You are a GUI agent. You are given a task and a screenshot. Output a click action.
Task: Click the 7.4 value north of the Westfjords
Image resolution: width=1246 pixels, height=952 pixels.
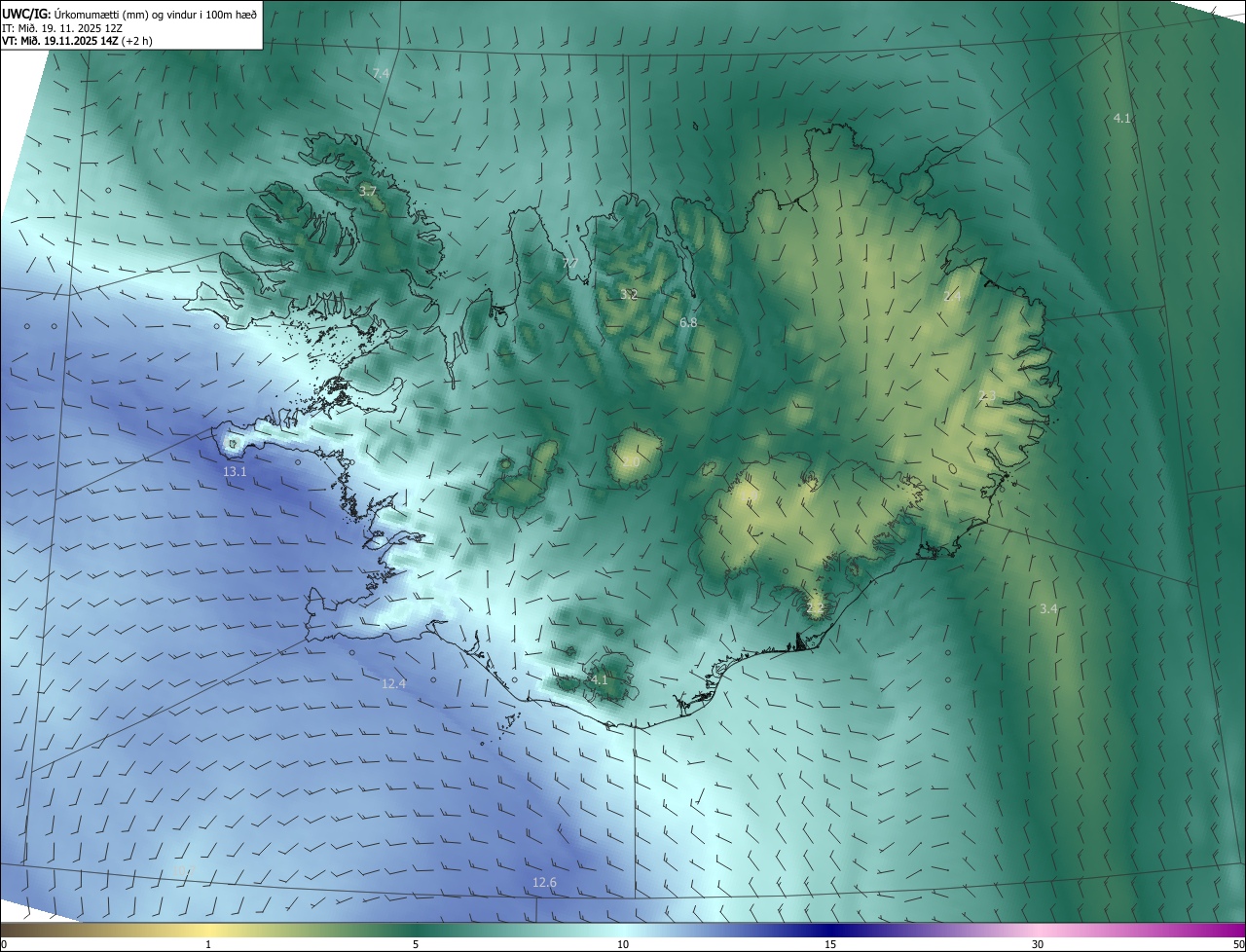click(381, 74)
